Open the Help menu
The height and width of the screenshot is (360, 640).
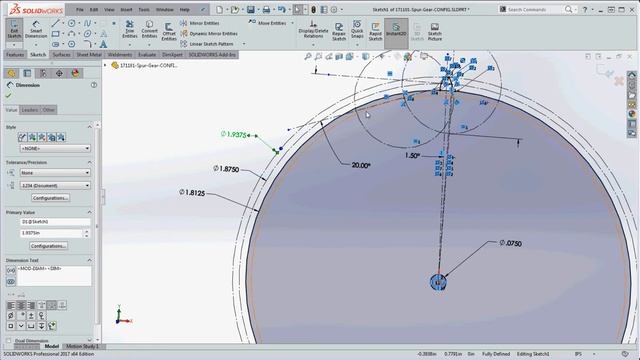(184, 9)
